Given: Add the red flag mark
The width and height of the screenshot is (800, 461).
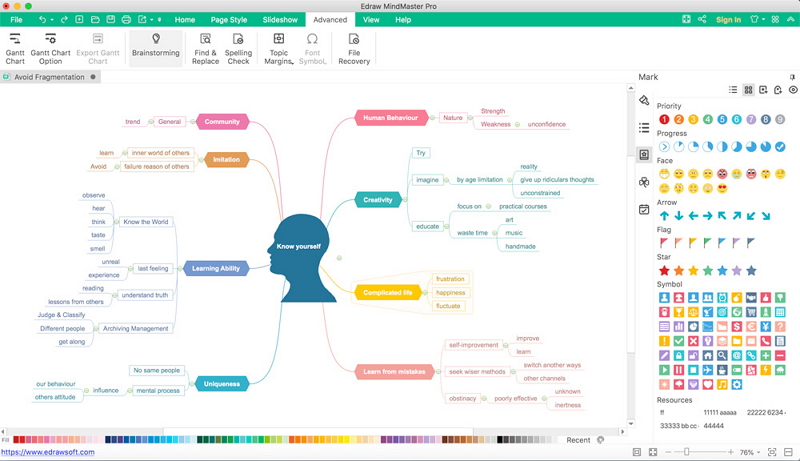Looking at the screenshot, I should 663,243.
